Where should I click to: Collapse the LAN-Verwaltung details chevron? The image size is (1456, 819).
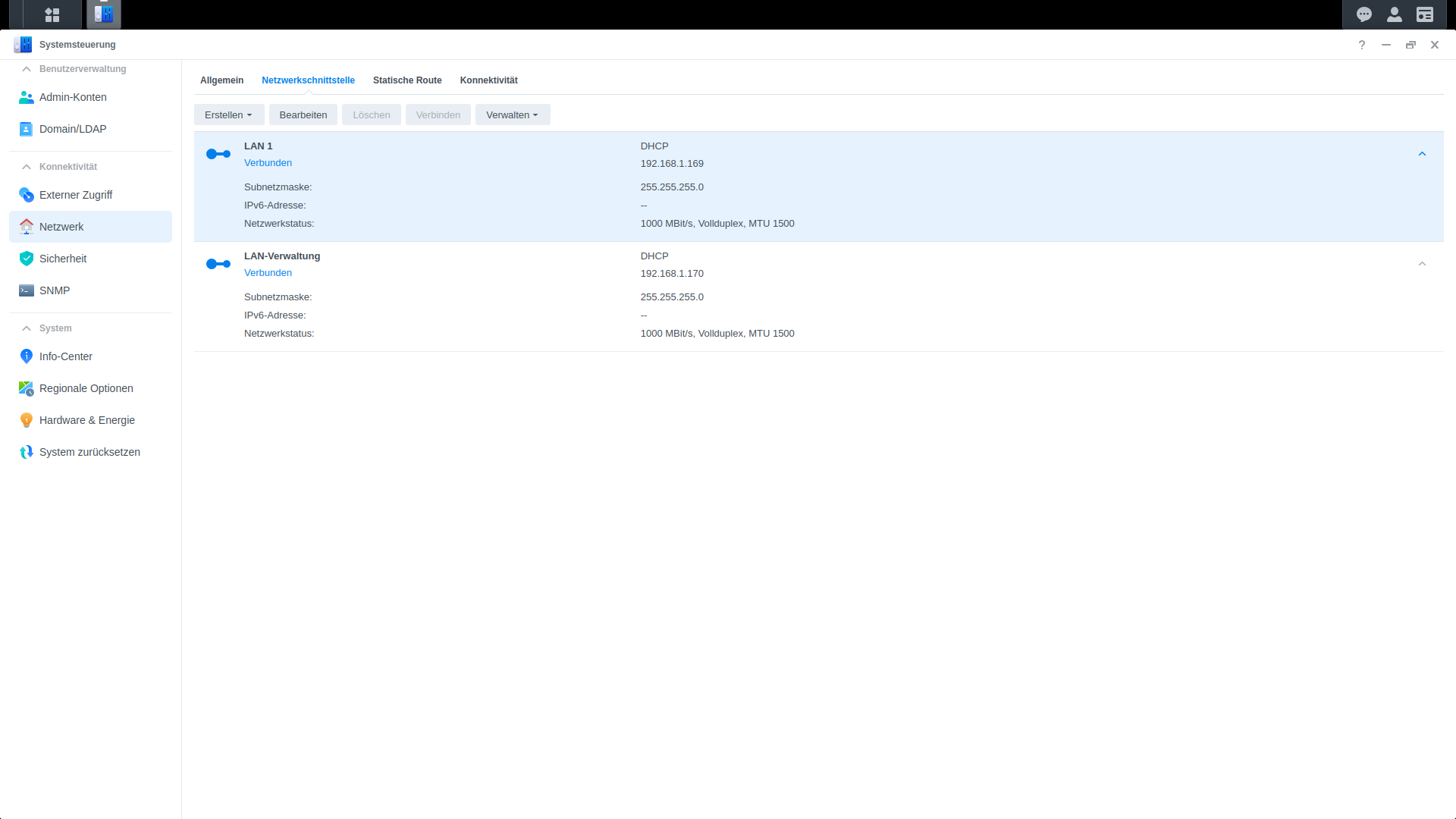(1422, 264)
